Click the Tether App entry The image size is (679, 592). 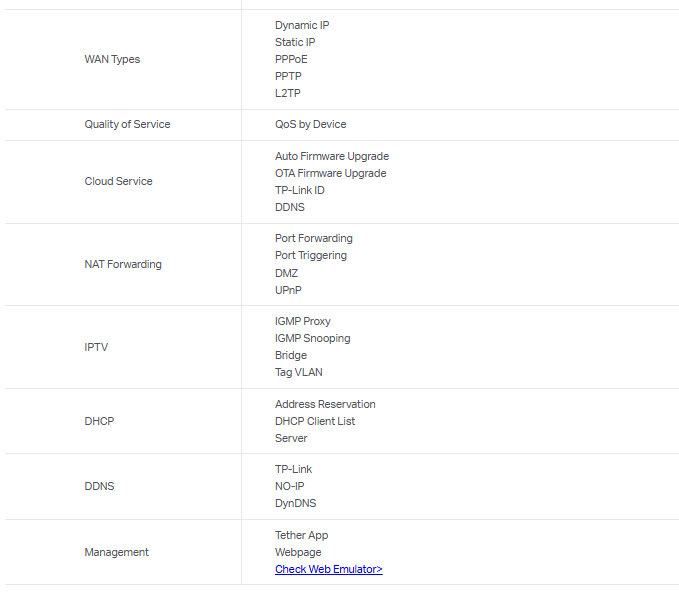(301, 535)
